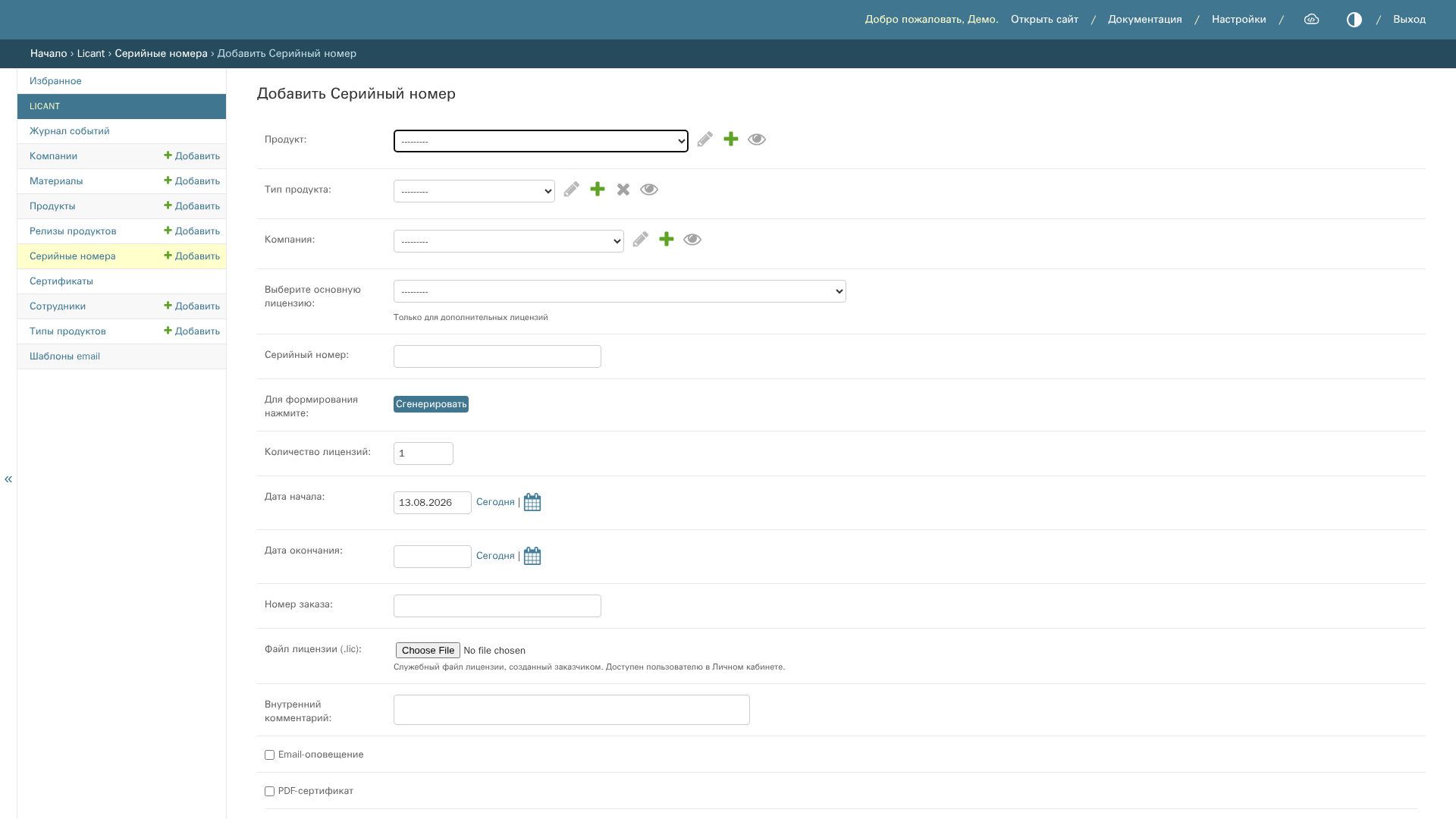Click view eye icon beside Тип продукта
The image size is (1456, 819).
pyautogui.click(x=649, y=190)
